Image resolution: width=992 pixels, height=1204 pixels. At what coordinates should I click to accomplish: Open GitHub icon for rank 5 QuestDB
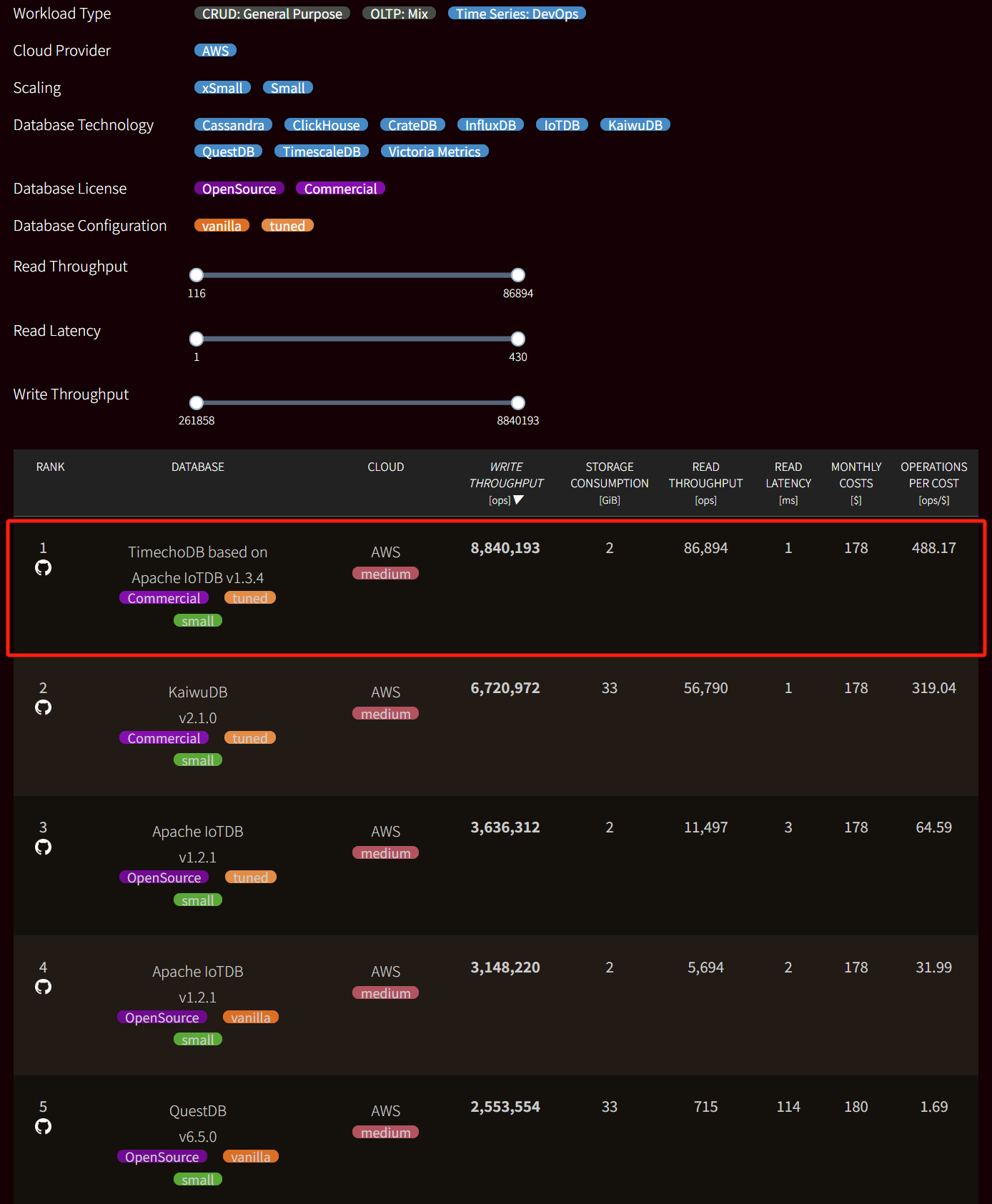click(x=44, y=1127)
